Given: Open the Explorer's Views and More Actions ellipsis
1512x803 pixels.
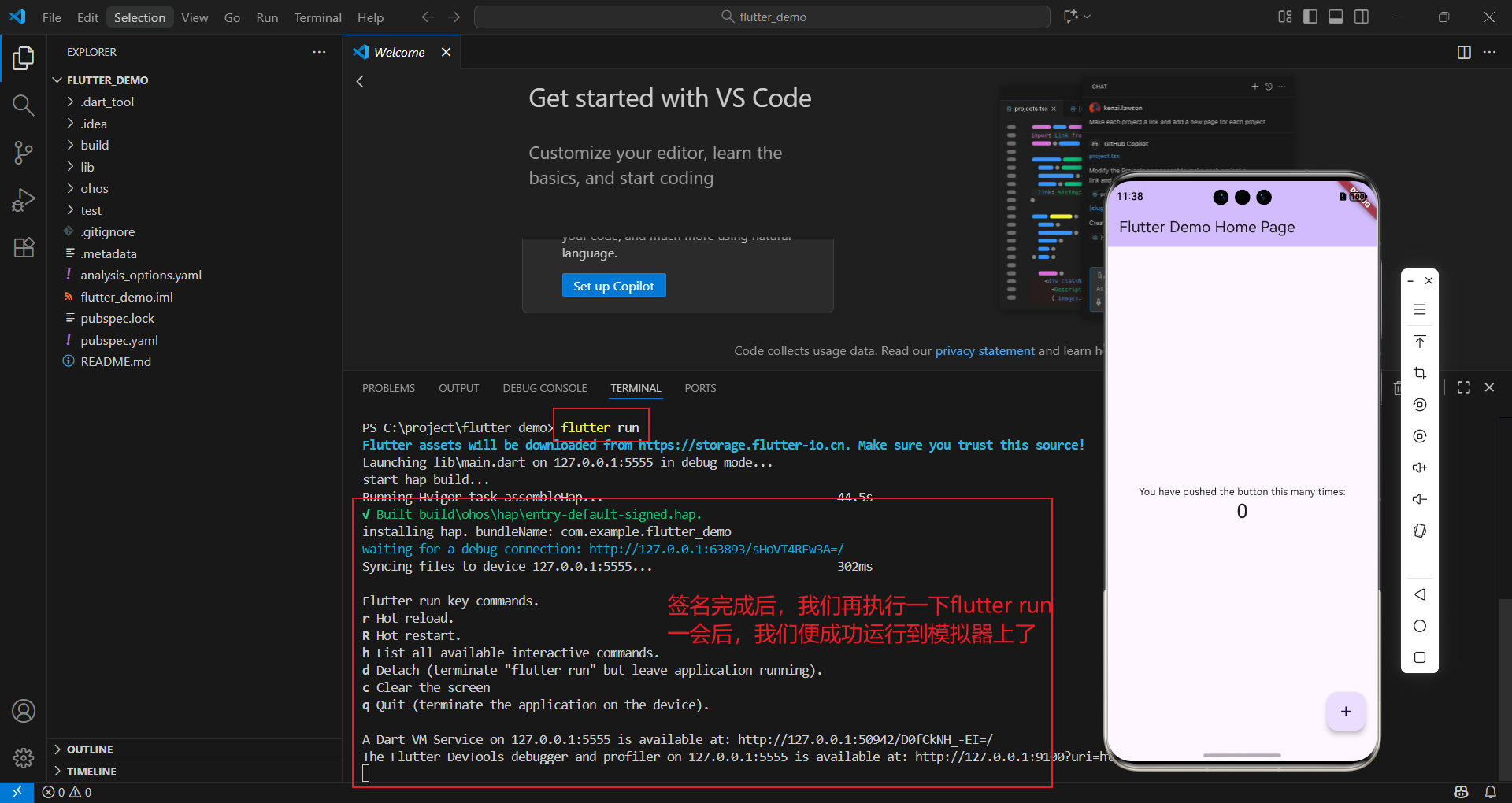Looking at the screenshot, I should click(319, 52).
